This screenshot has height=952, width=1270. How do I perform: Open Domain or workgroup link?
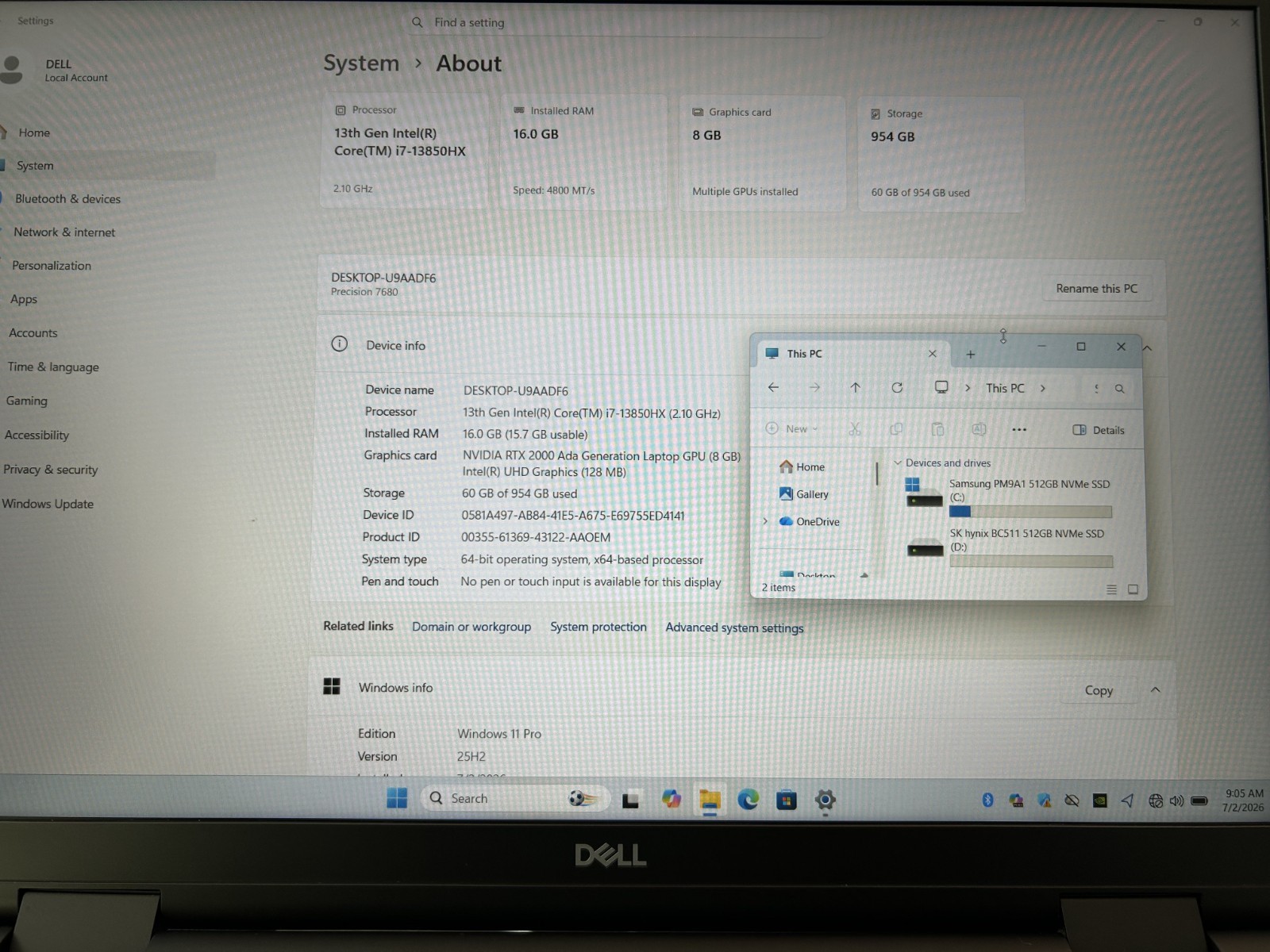[x=471, y=627]
